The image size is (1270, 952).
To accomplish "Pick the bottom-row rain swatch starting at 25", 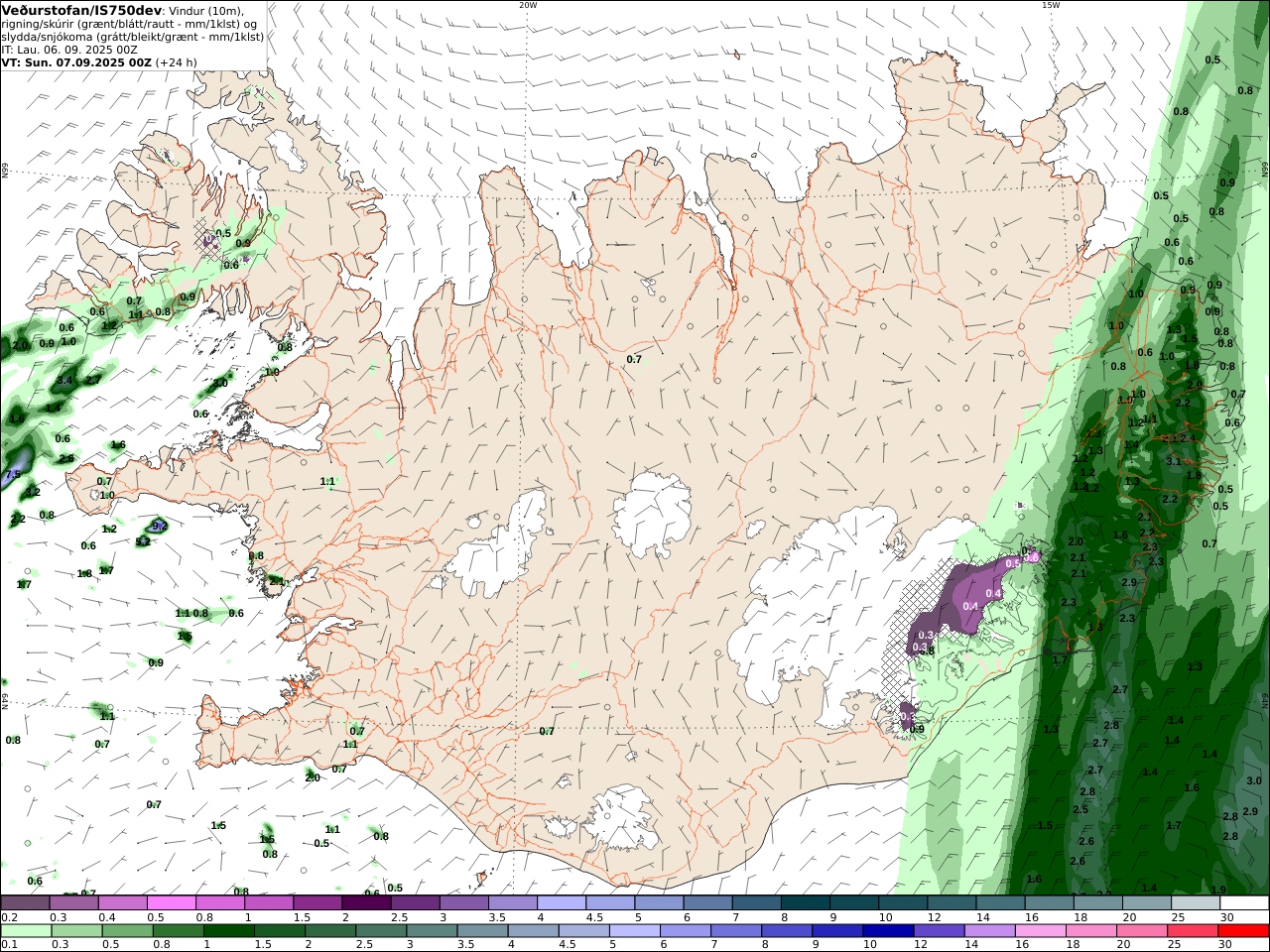I will coord(1194,931).
